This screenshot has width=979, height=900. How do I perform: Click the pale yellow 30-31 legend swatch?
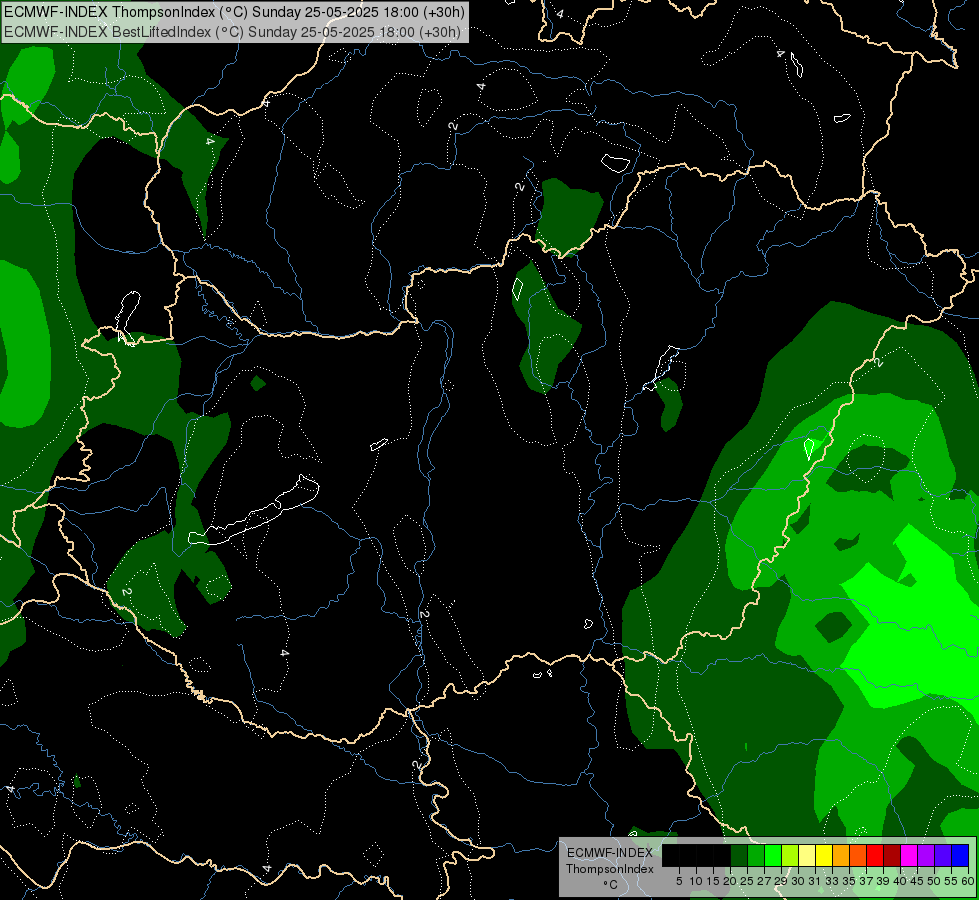point(807,855)
